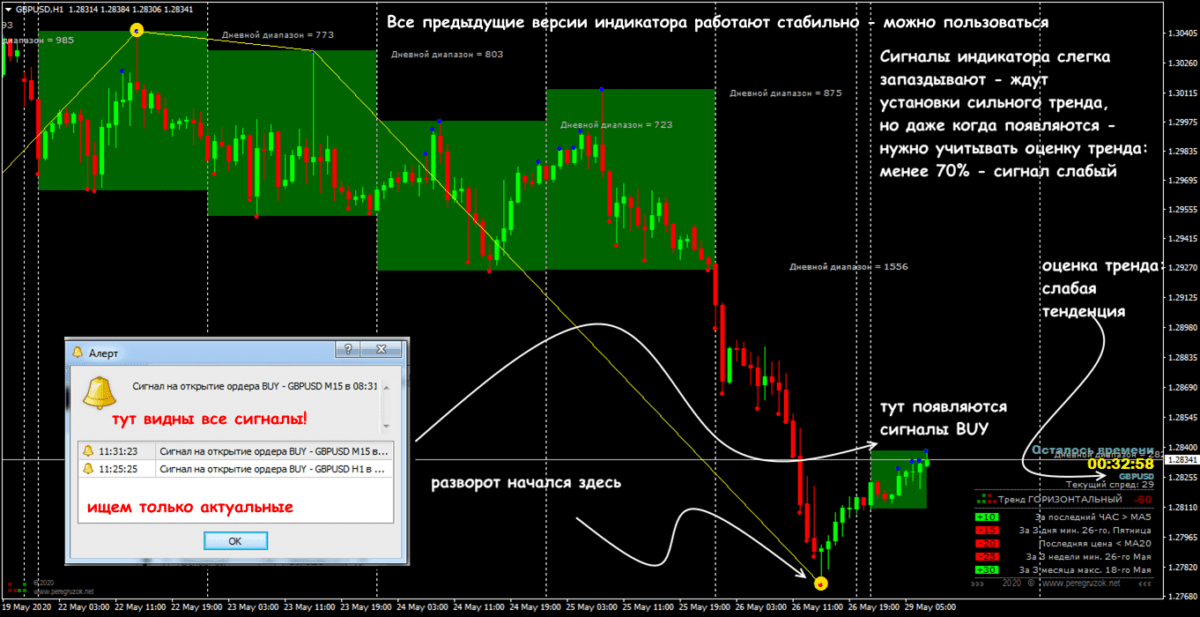Click the red -15 trend score badge
This screenshot has width=1200, height=617.
(986, 529)
